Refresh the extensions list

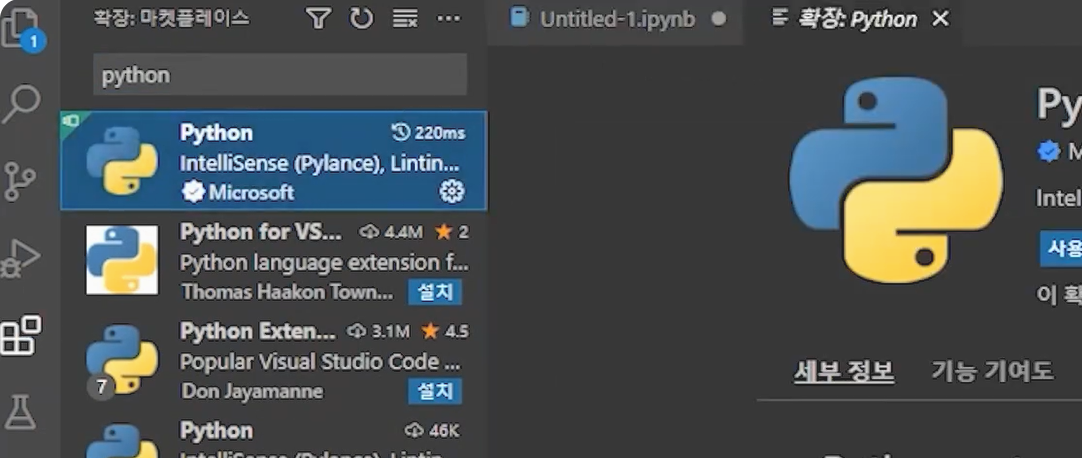361,19
